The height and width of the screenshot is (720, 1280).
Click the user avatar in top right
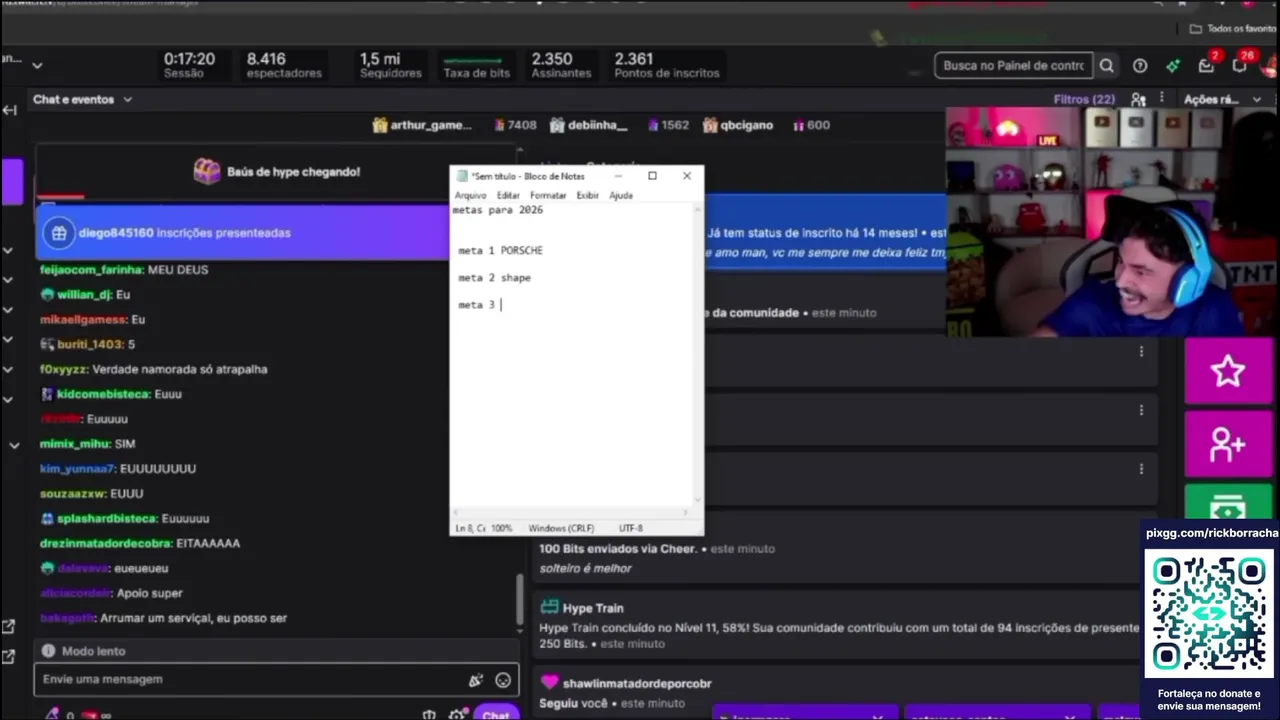click(x=1270, y=66)
